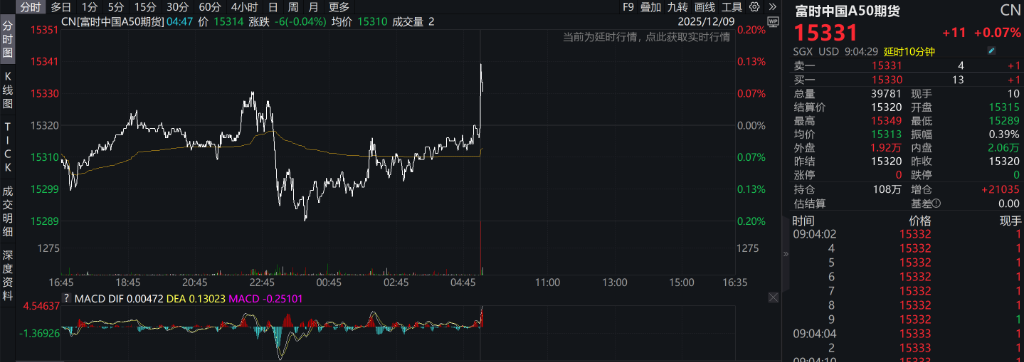Click the 15341 price axis label
Viewport: 1024px width, 362px height.
click(44, 62)
